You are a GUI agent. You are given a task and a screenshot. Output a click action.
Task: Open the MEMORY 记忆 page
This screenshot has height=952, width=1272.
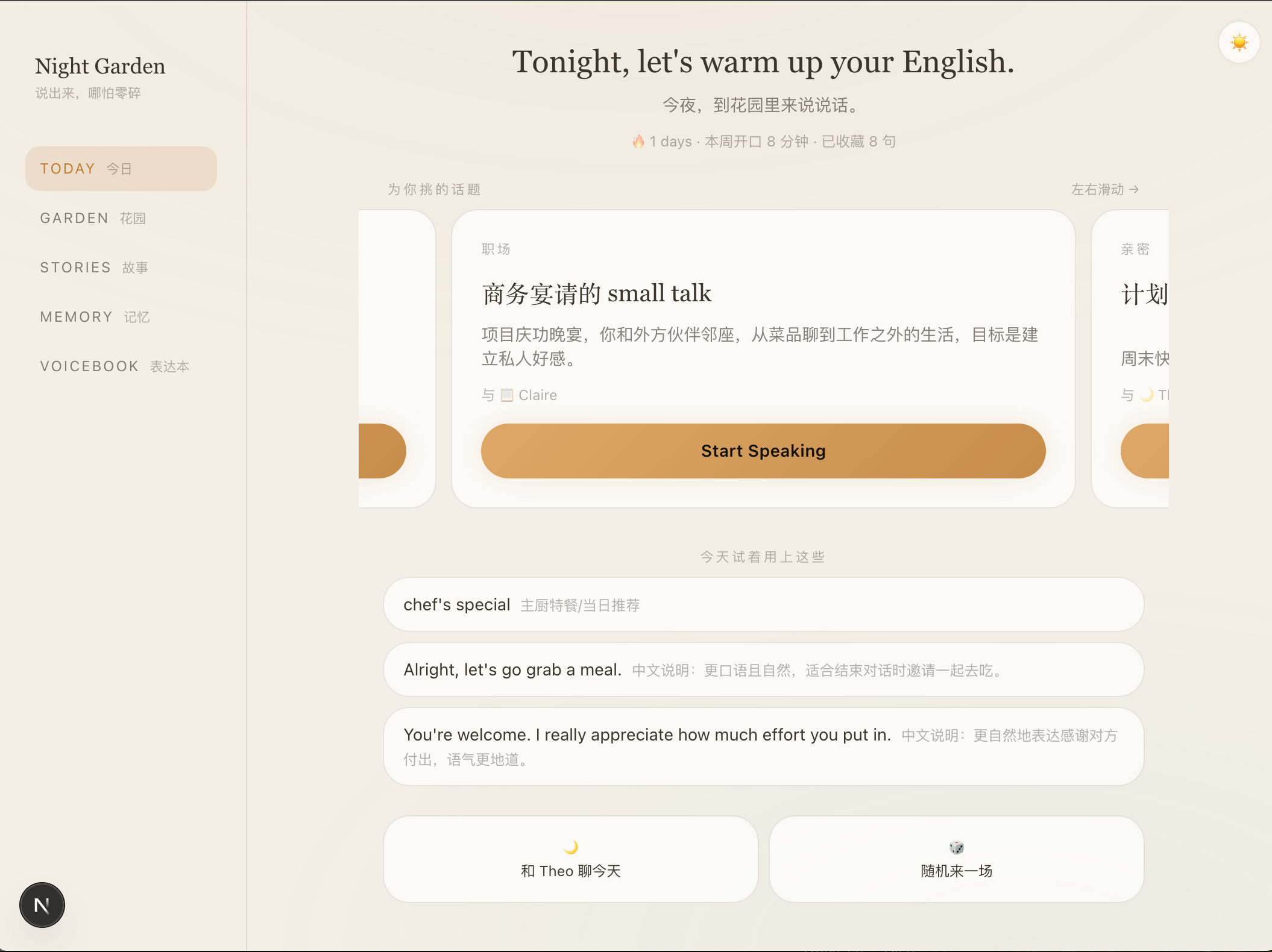[121, 317]
